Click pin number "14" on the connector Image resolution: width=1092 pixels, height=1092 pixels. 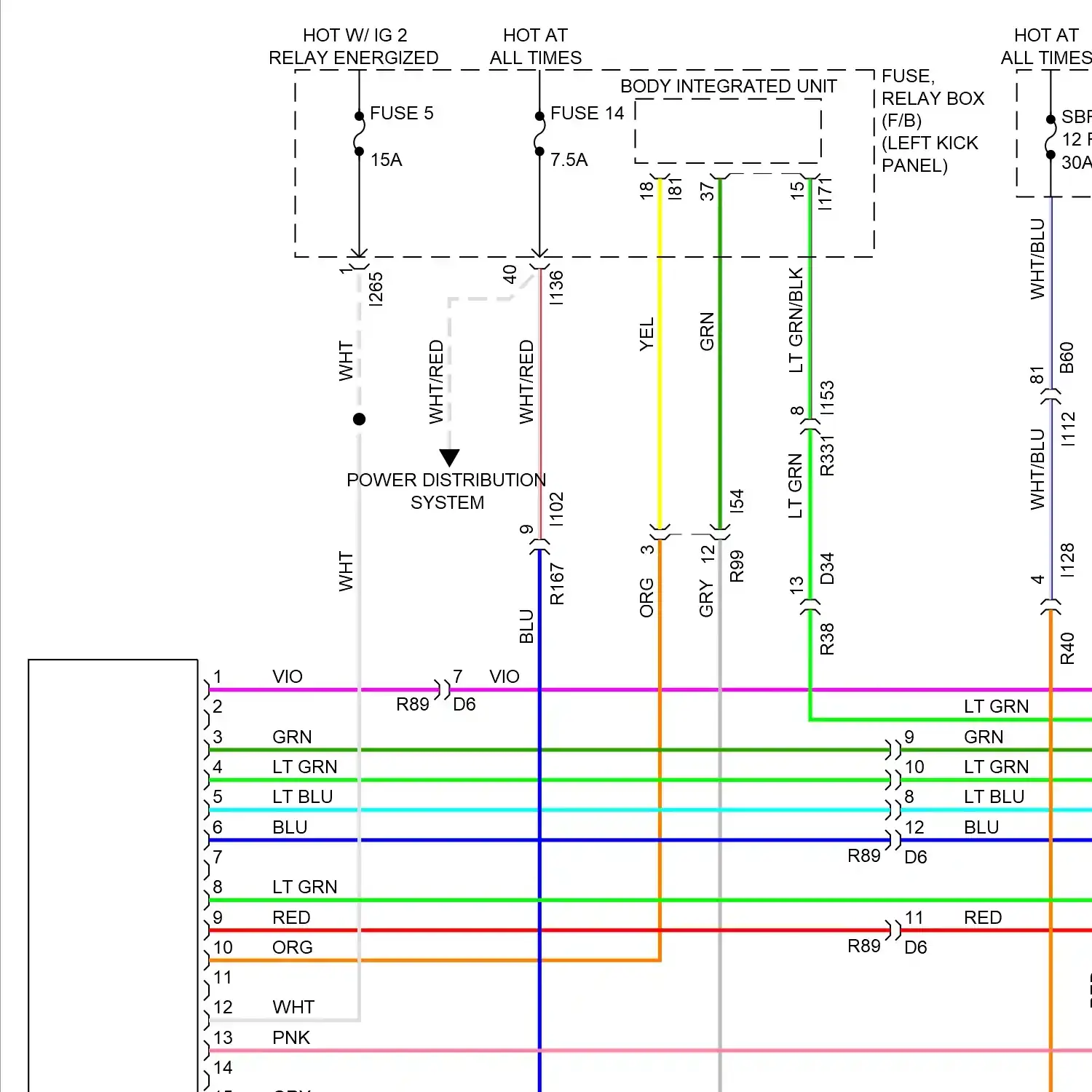[223, 1067]
